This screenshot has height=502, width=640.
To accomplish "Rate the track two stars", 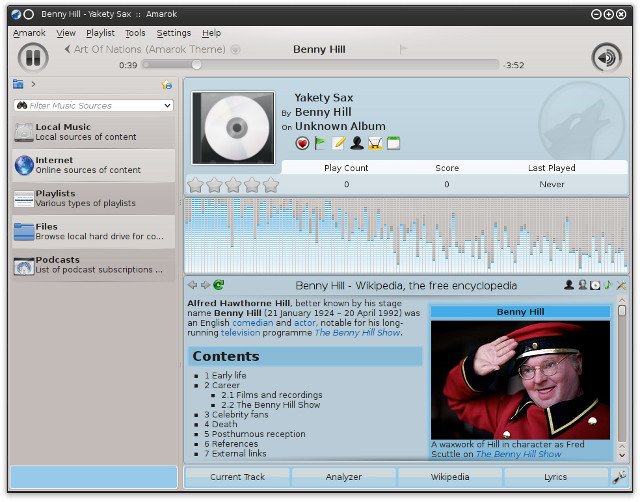I will (214, 185).
